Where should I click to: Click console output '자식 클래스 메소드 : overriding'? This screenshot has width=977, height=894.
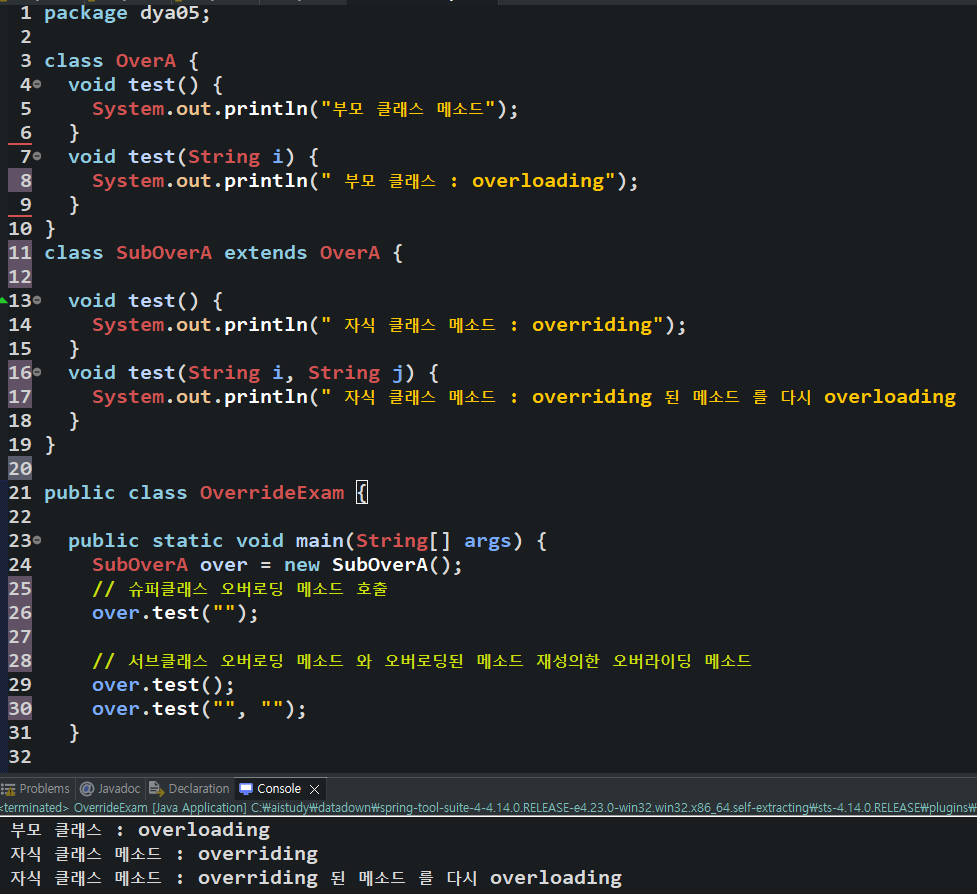(164, 854)
